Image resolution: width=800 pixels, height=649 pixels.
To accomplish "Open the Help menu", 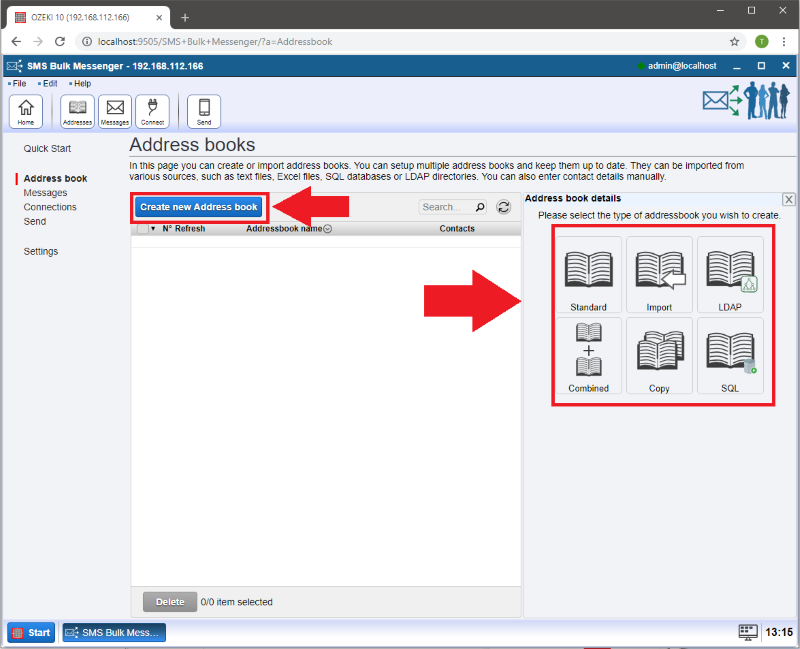I will coord(81,84).
